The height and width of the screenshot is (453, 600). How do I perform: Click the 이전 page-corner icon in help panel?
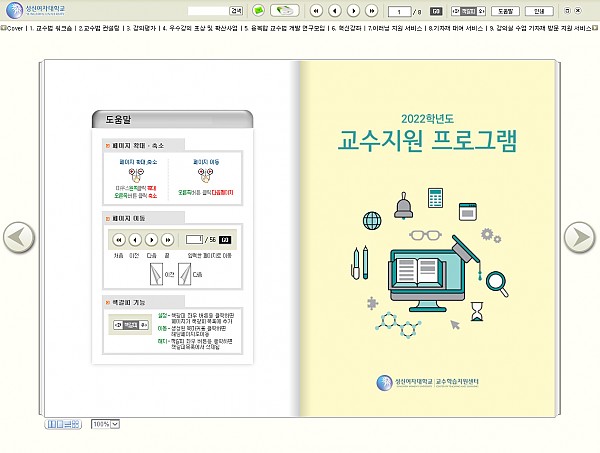(156, 274)
